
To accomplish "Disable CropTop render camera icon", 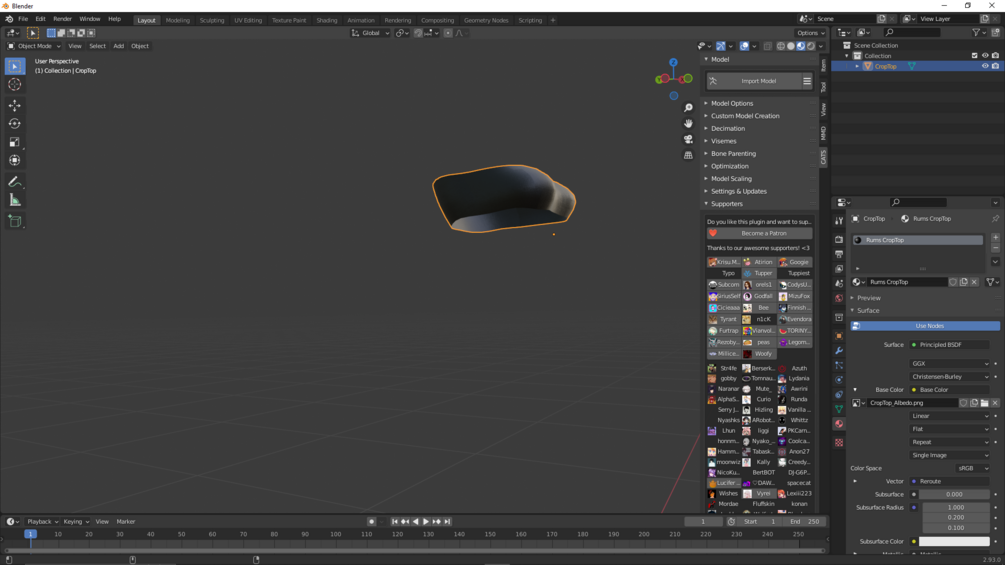I will (995, 66).
